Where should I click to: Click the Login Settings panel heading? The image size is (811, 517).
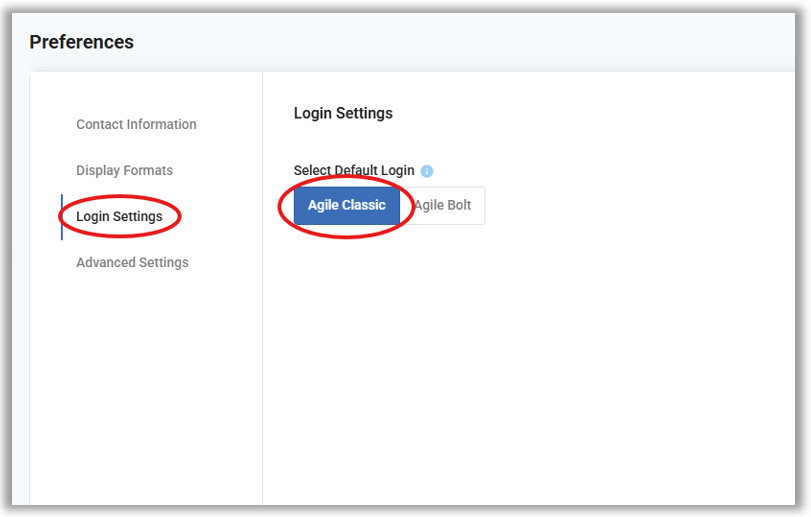343,113
